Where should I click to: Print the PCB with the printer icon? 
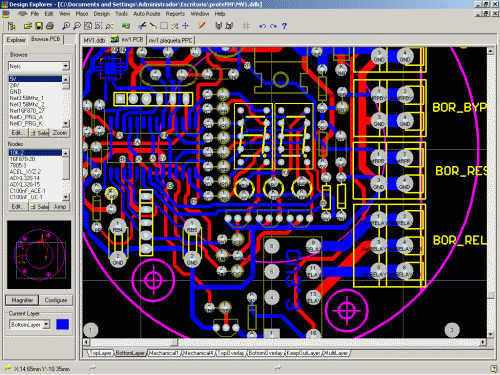[x=50, y=26]
